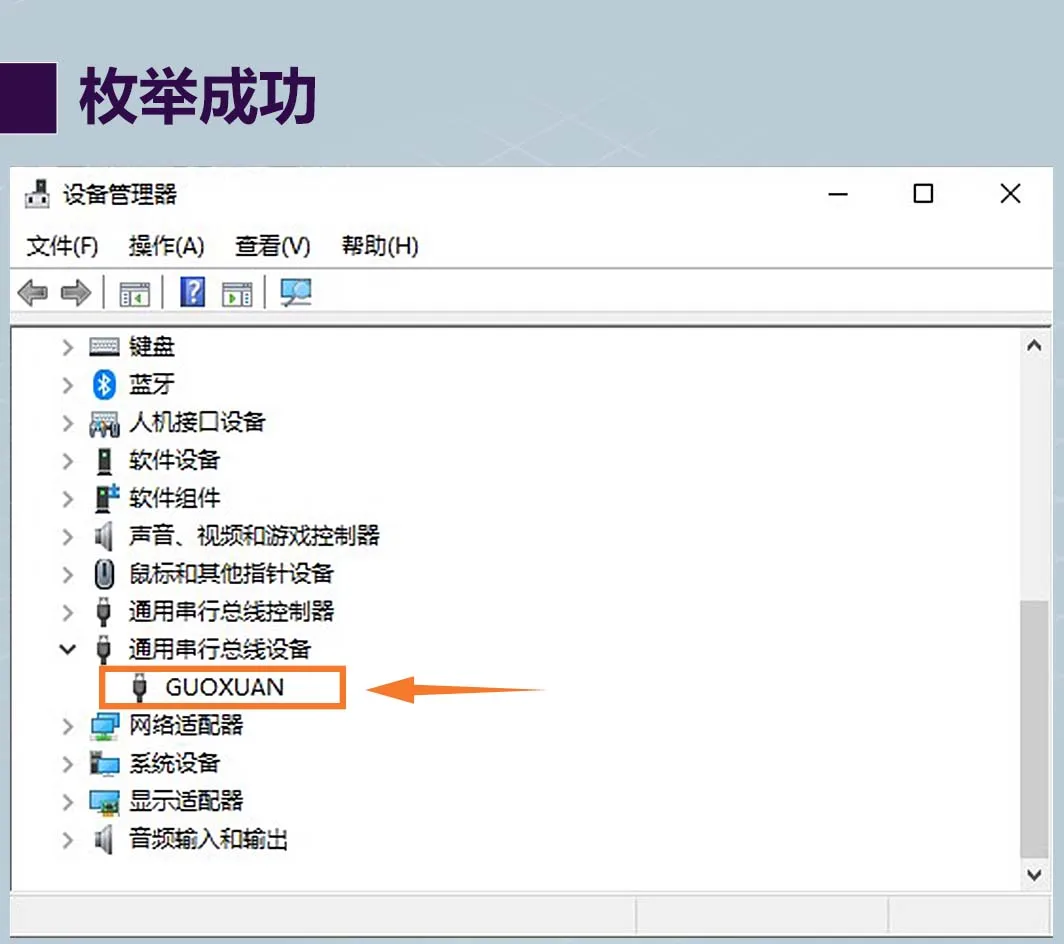This screenshot has height=944, width=1064.
Task: Select the 蓝牙 tree label
Action: (x=152, y=385)
